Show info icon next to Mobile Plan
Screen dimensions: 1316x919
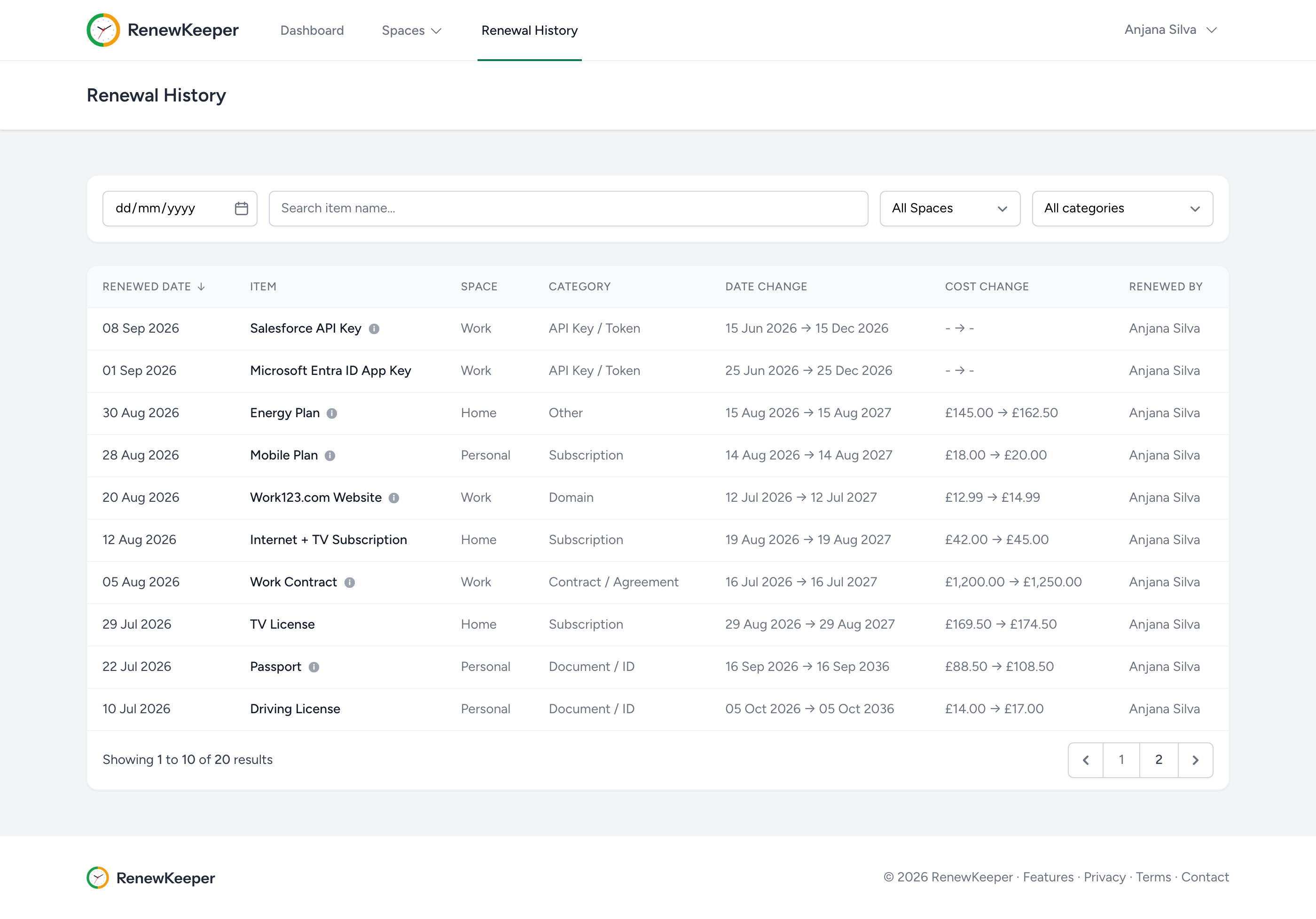[330, 456]
